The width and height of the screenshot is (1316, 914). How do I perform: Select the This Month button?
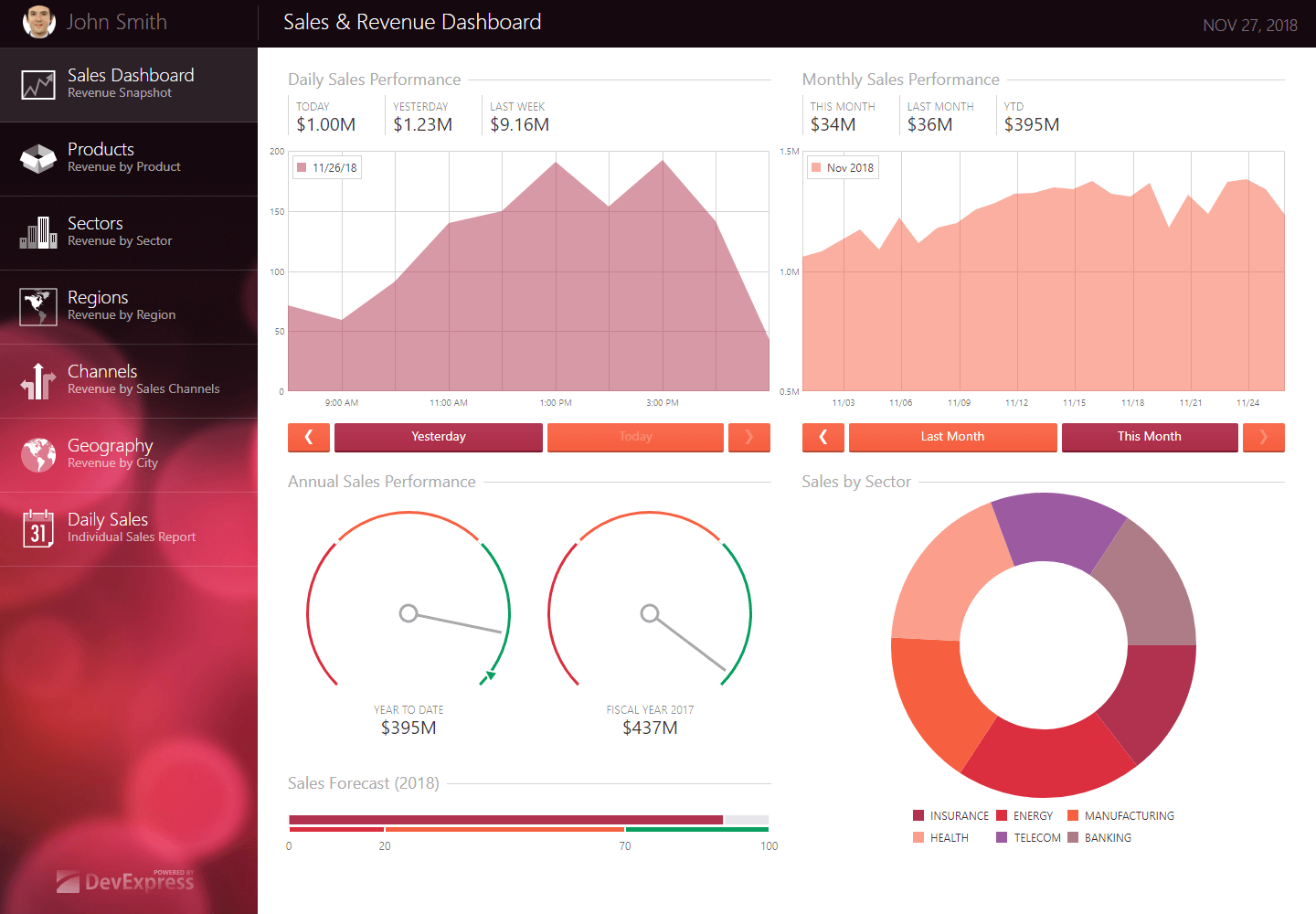click(1150, 437)
